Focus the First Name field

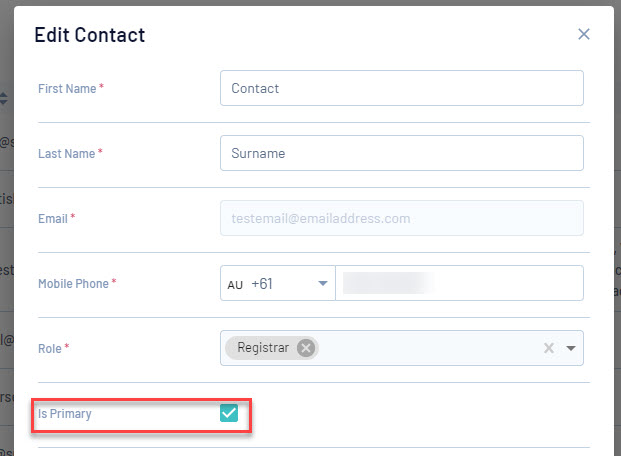[401, 88]
